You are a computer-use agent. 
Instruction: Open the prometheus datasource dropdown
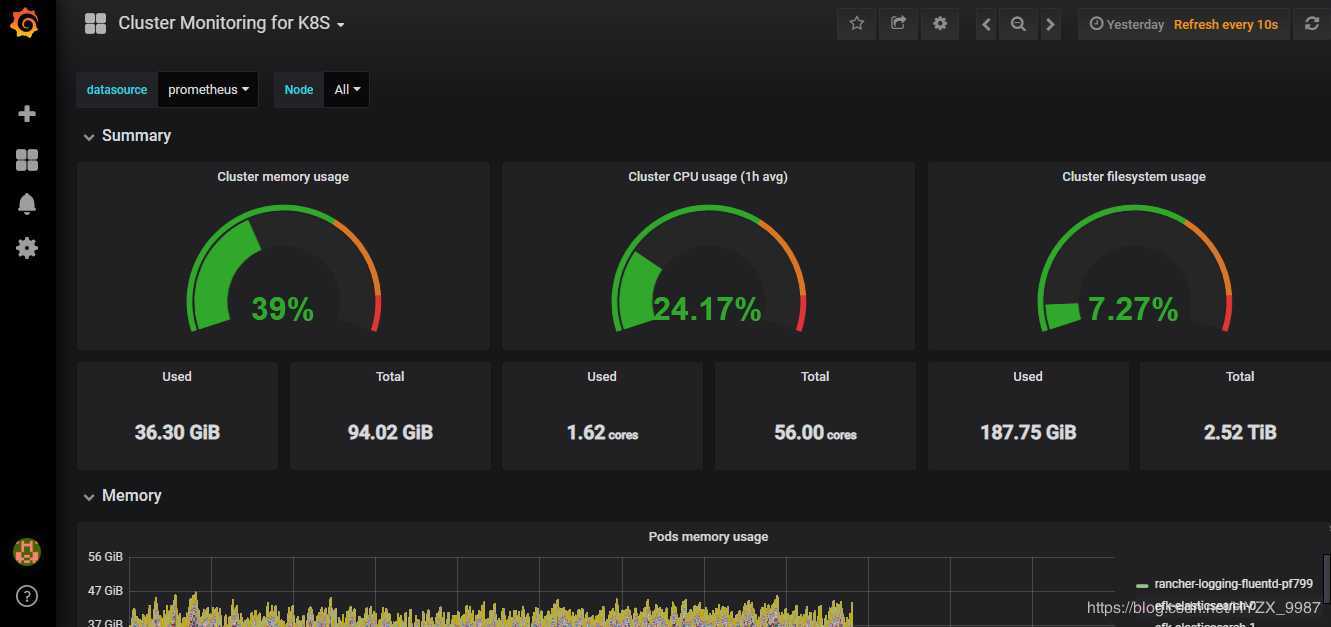tap(208, 90)
